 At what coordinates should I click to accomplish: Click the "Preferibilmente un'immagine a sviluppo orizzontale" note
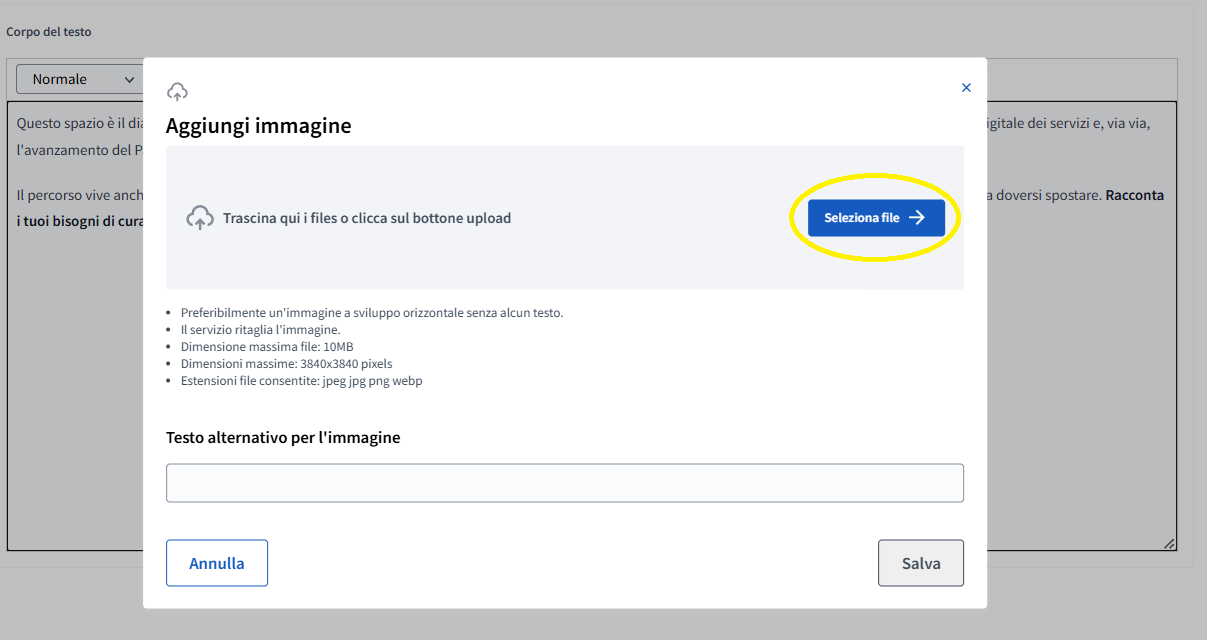(x=372, y=313)
